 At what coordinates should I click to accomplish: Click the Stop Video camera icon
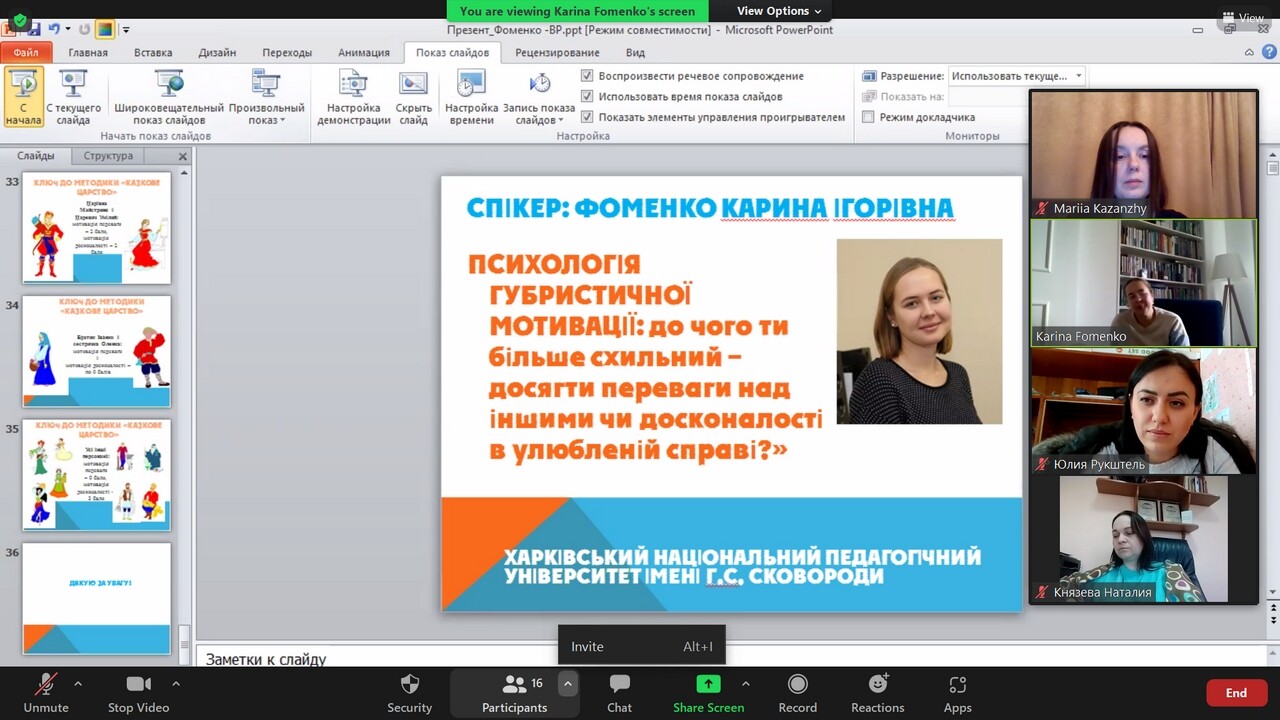point(138,685)
